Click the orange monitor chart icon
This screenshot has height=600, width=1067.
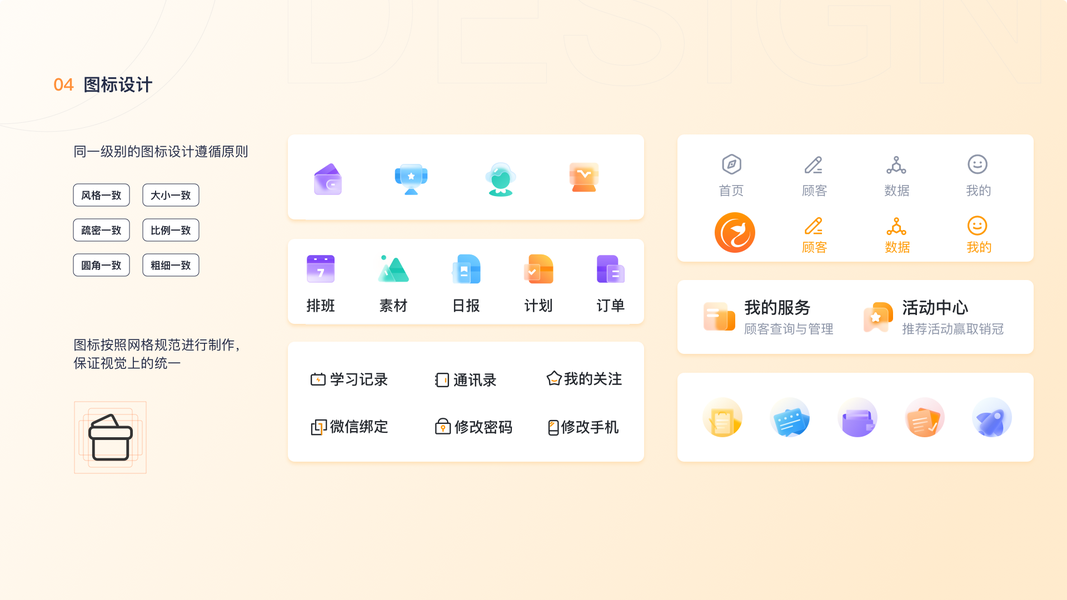tap(584, 178)
